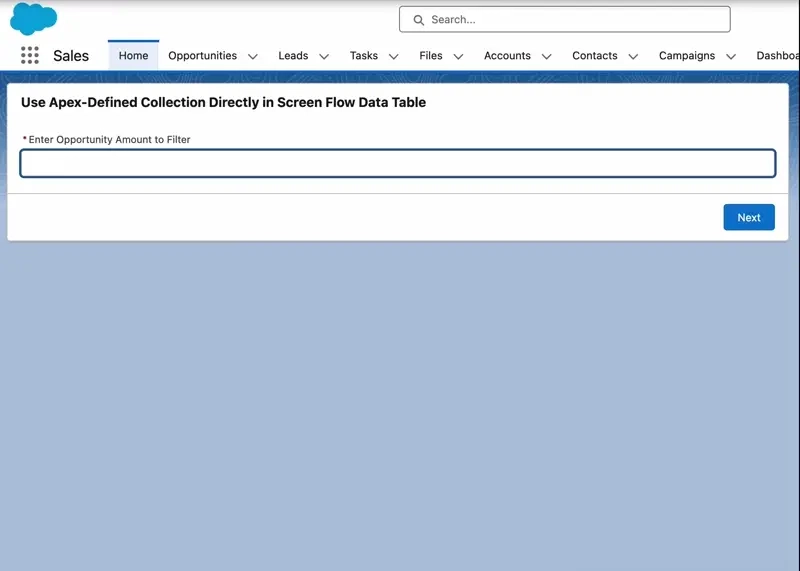Navigate to the Accounts tab
The width and height of the screenshot is (800, 571).
[x=507, y=55]
